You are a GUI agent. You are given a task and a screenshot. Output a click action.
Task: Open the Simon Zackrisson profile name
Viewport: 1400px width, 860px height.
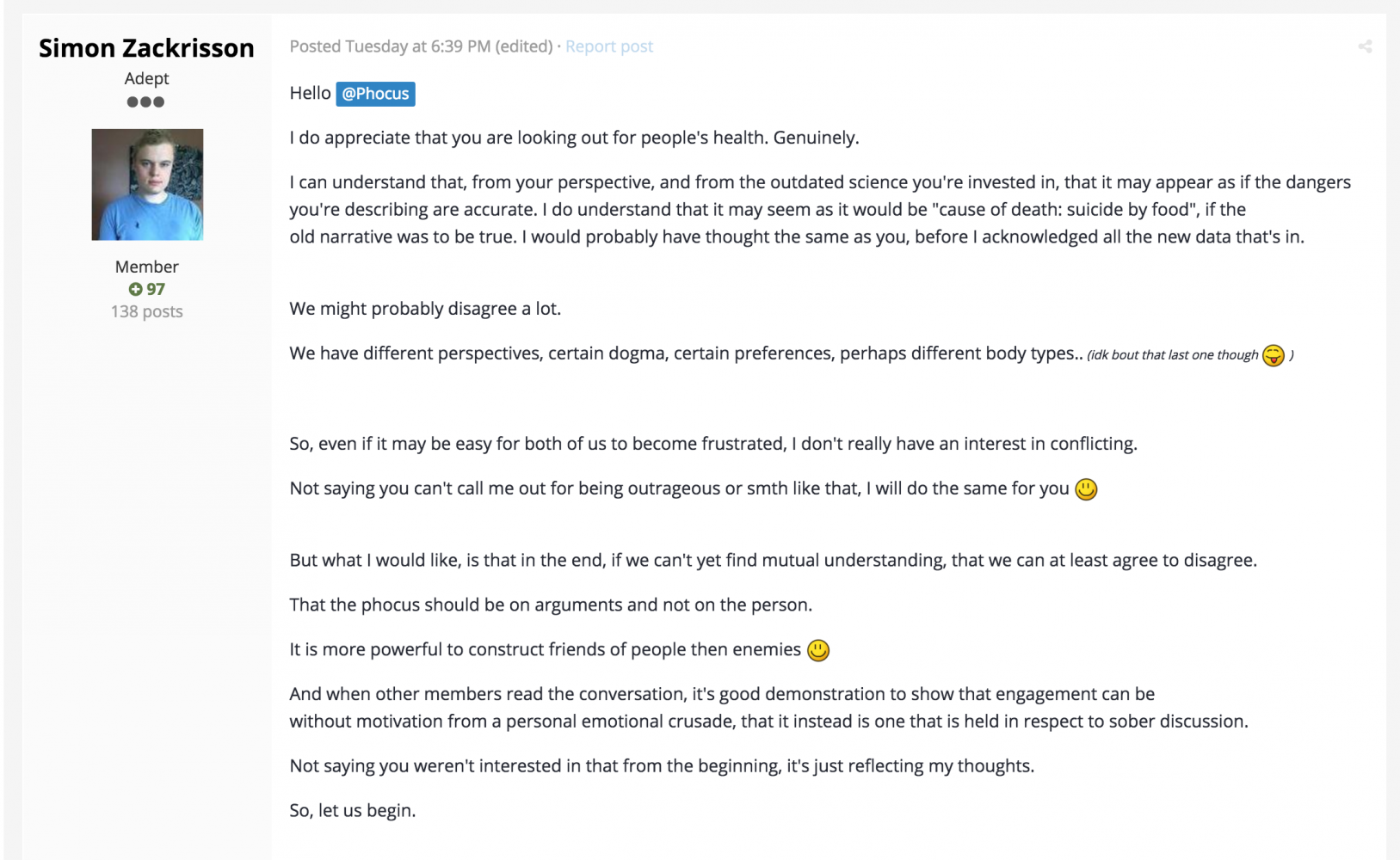pyautogui.click(x=146, y=48)
